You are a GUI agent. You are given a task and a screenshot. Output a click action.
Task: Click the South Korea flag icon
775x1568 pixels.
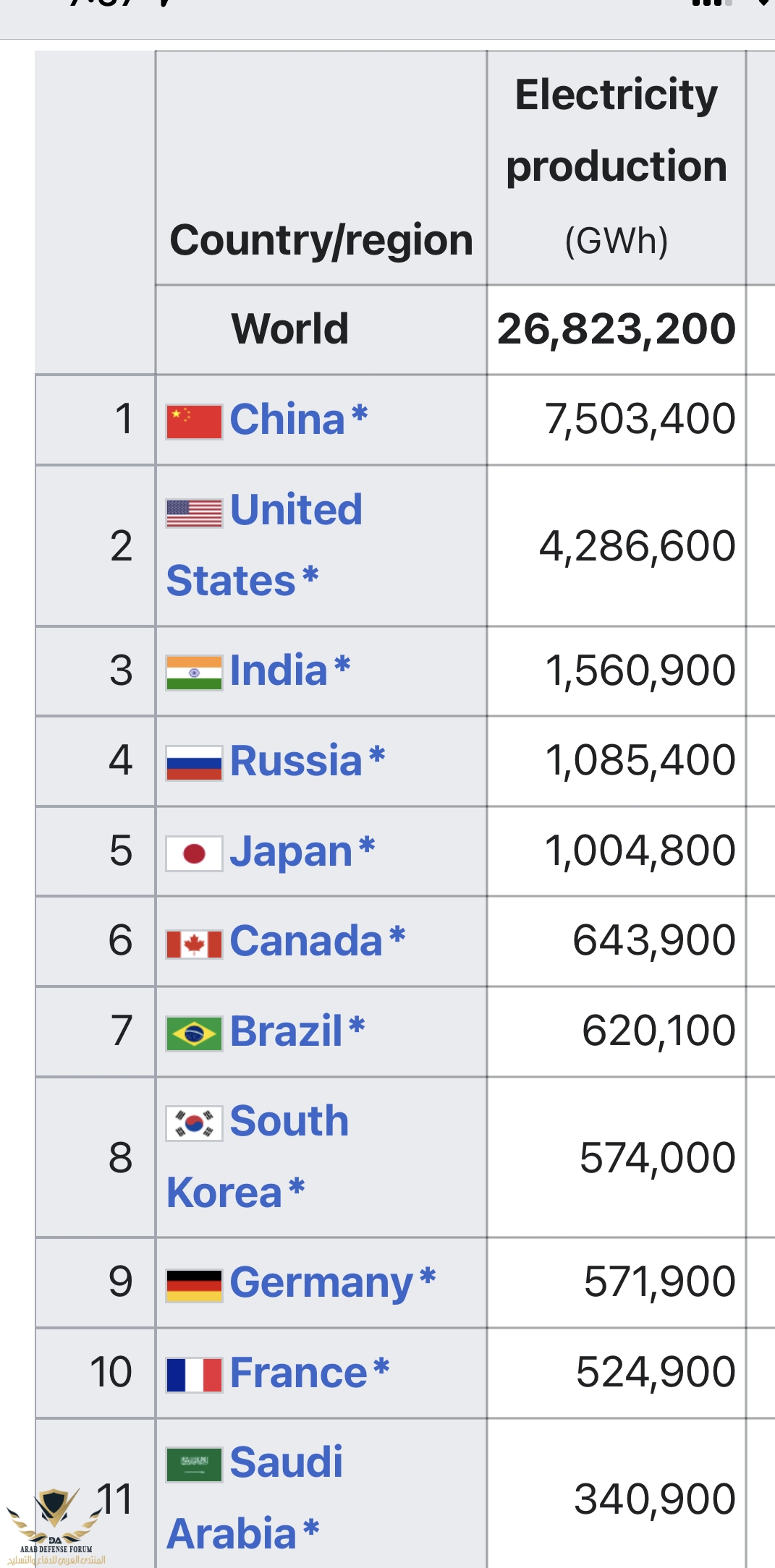pyautogui.click(x=193, y=1123)
